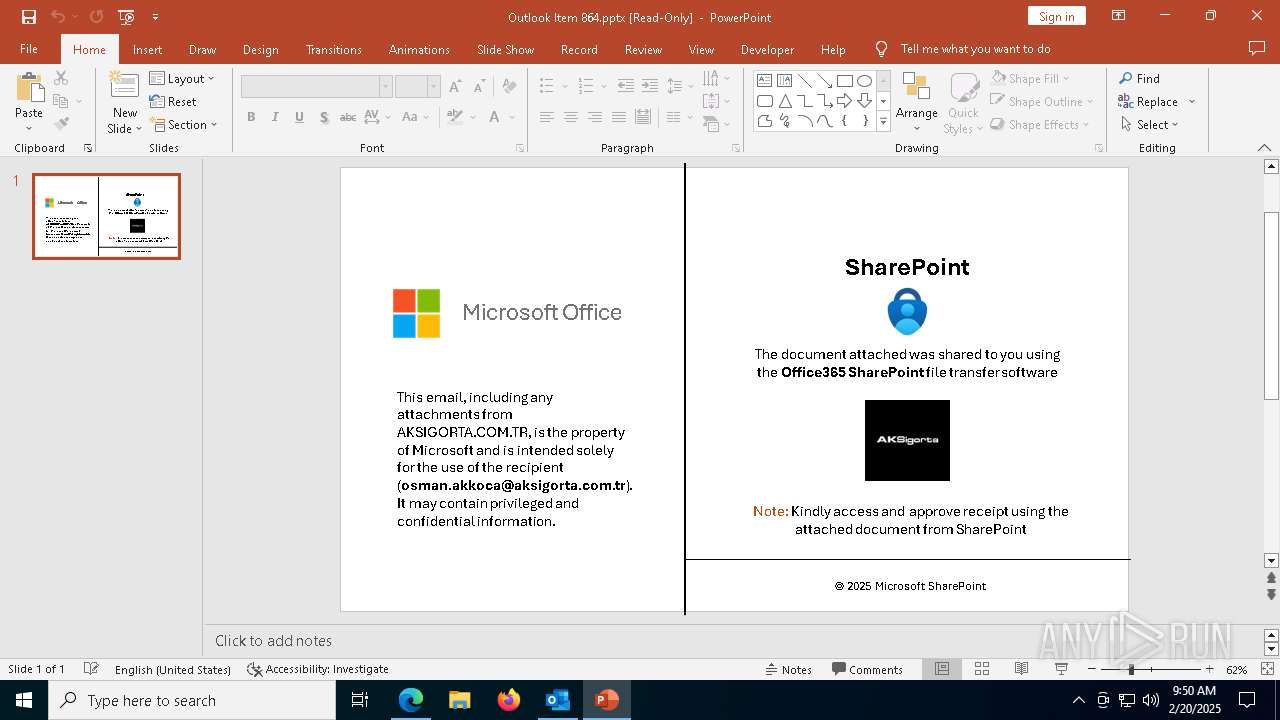
Task: Click the Arrange icon in Drawing group
Action: (916, 91)
